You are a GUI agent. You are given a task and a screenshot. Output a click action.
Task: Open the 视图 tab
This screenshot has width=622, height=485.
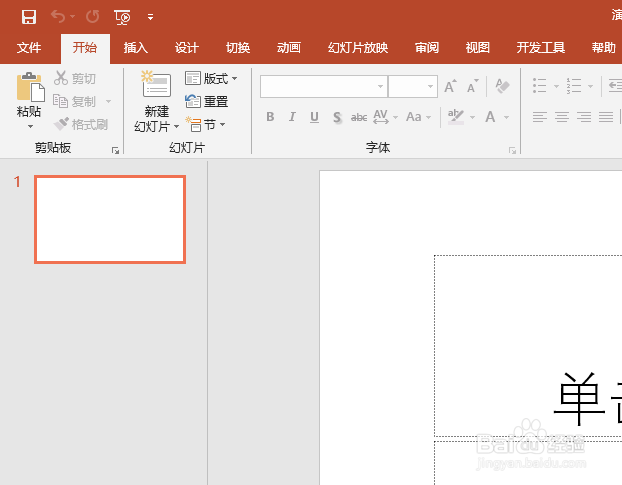coord(478,48)
